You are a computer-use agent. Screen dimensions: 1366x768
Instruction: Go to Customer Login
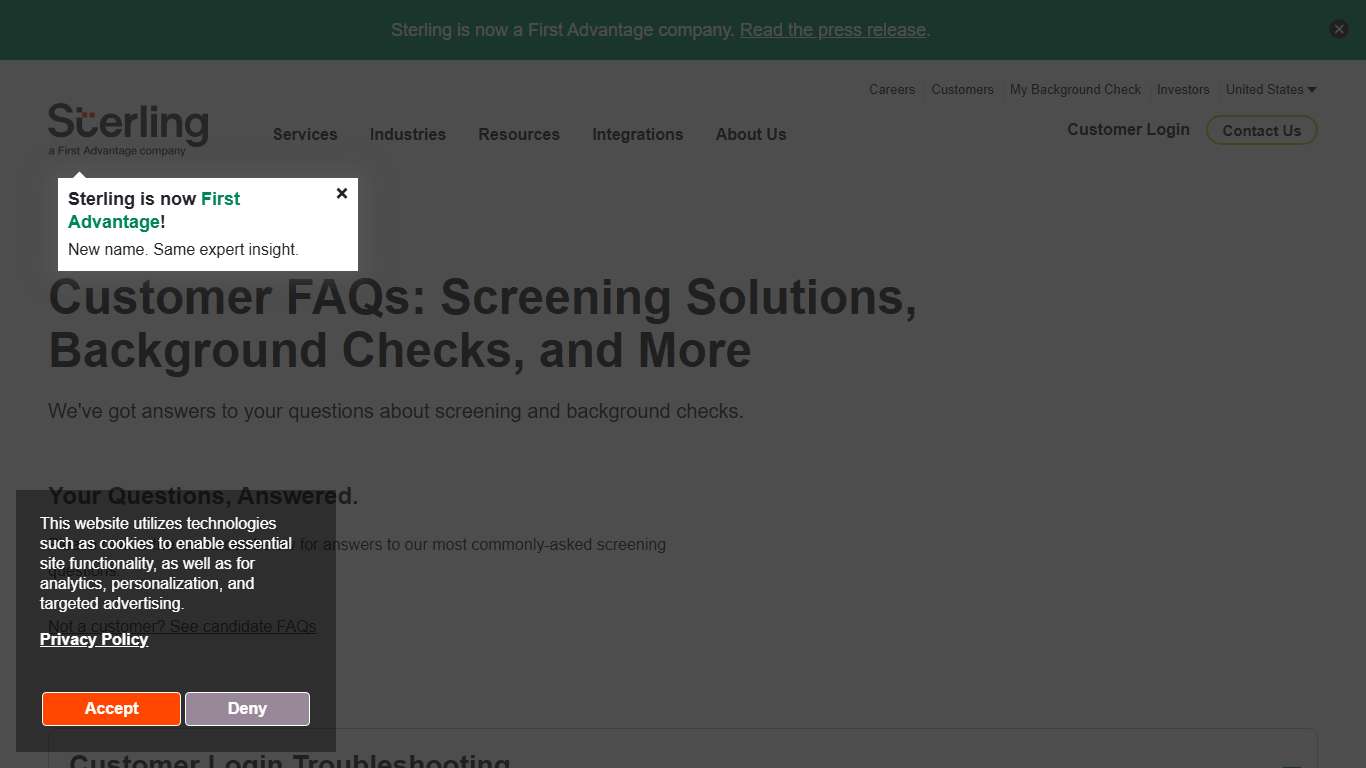tap(1128, 129)
